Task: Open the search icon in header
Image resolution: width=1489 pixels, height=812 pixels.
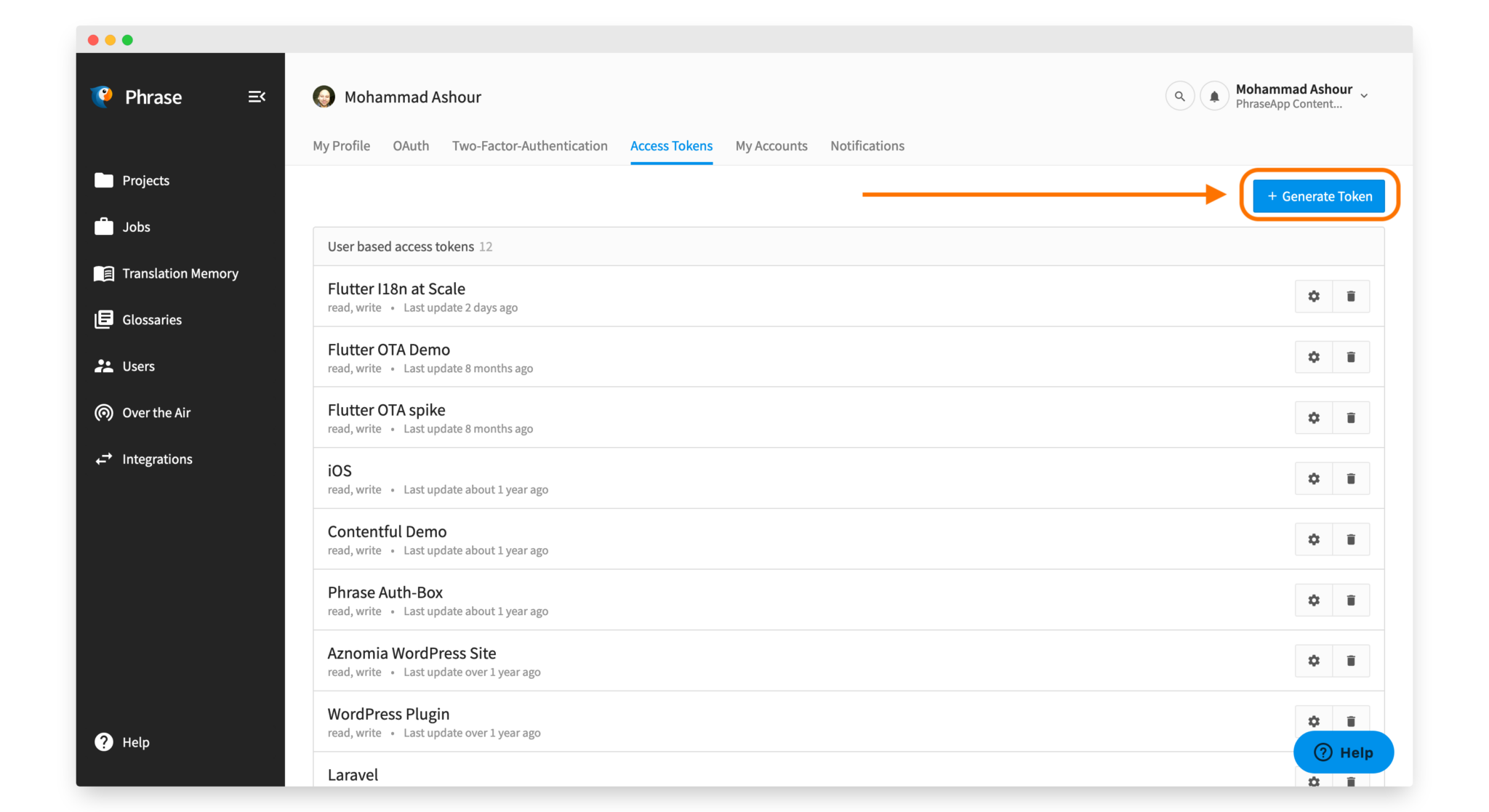Action: pyautogui.click(x=1179, y=95)
